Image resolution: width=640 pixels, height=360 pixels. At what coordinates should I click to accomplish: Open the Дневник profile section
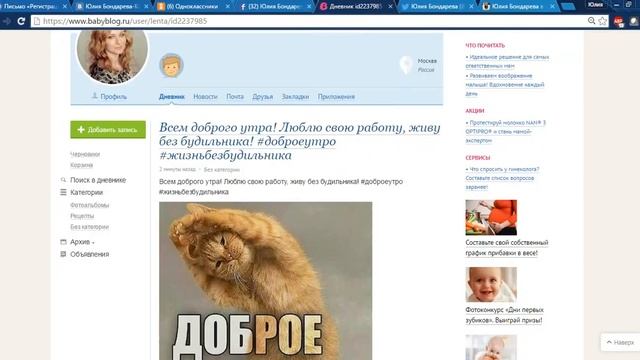(x=171, y=97)
